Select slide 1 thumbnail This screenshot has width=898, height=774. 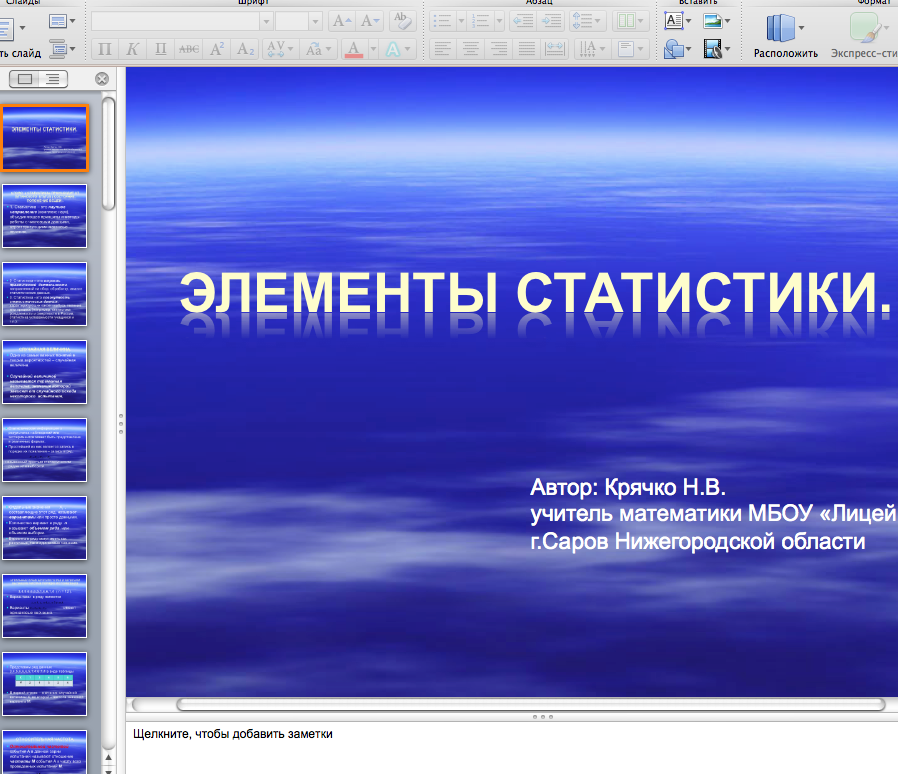45,138
